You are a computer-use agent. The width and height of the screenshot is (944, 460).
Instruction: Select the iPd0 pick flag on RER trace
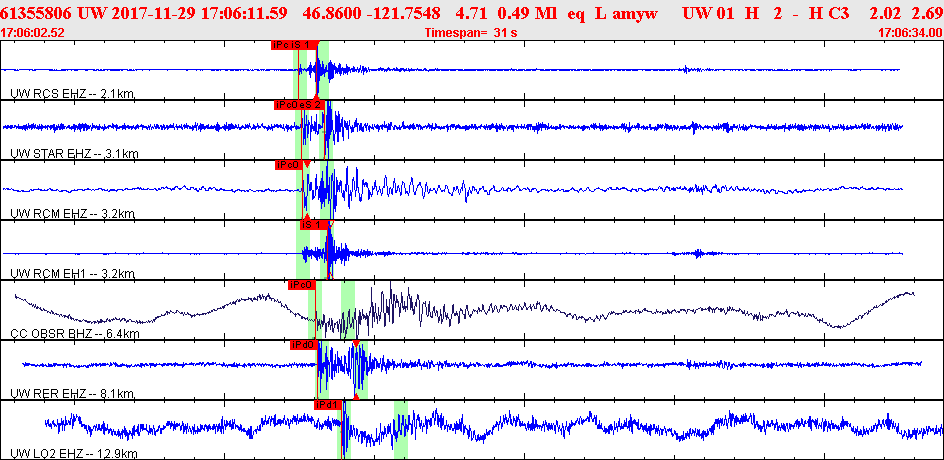coord(303,345)
